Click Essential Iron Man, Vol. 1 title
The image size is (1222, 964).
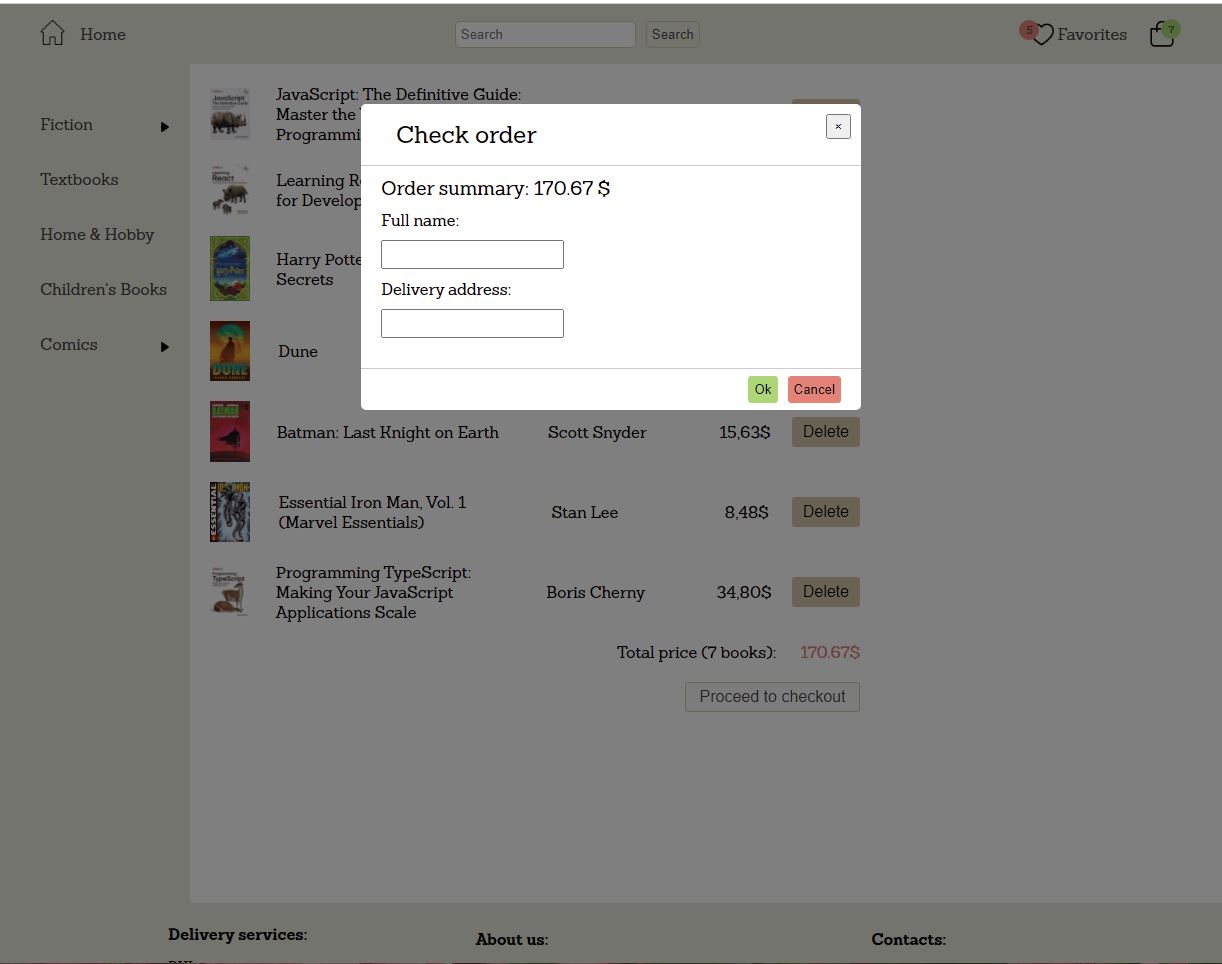click(372, 512)
